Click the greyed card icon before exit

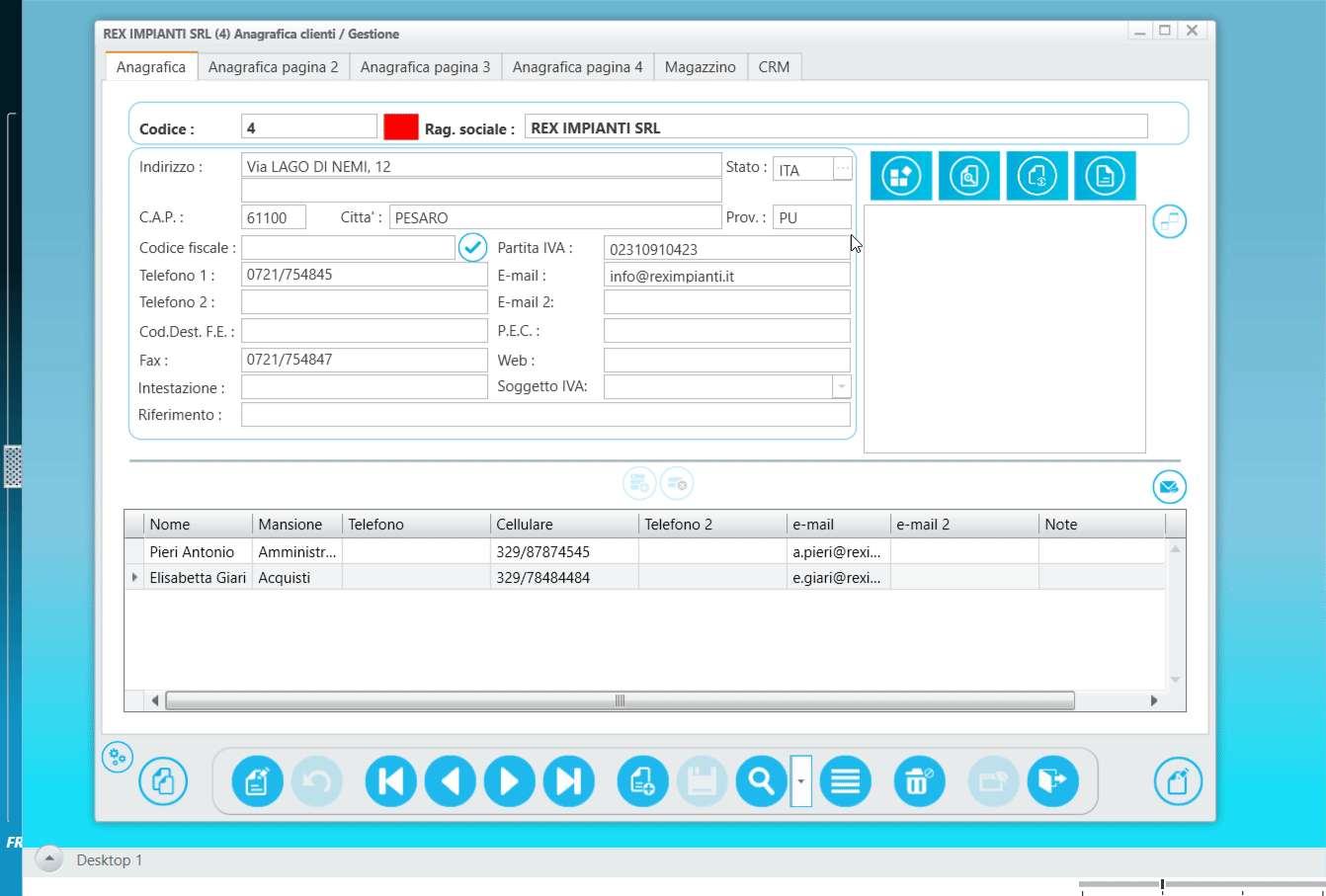click(994, 781)
